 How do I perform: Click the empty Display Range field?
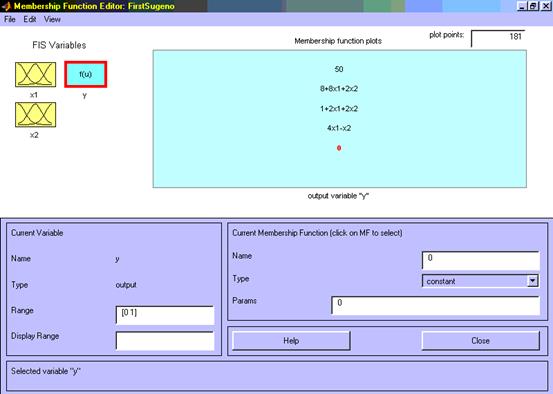coord(165,341)
